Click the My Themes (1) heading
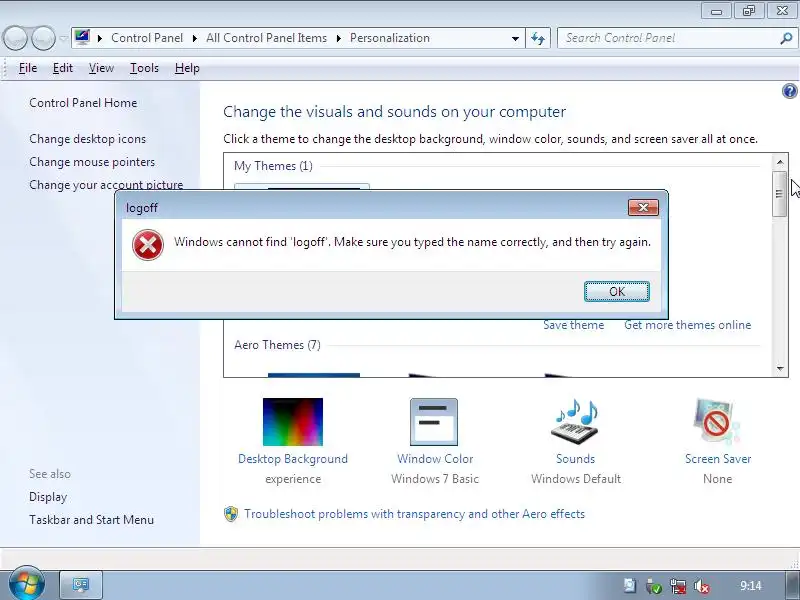Viewport: 800px width, 600px height. point(273,166)
